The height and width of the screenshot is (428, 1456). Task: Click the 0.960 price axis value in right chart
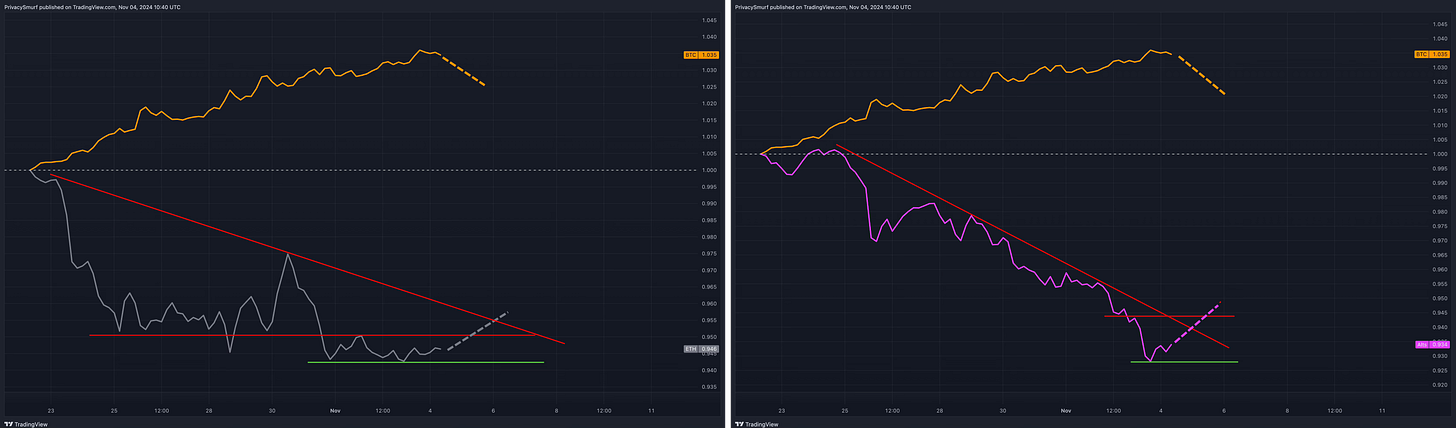[x=1438, y=269]
